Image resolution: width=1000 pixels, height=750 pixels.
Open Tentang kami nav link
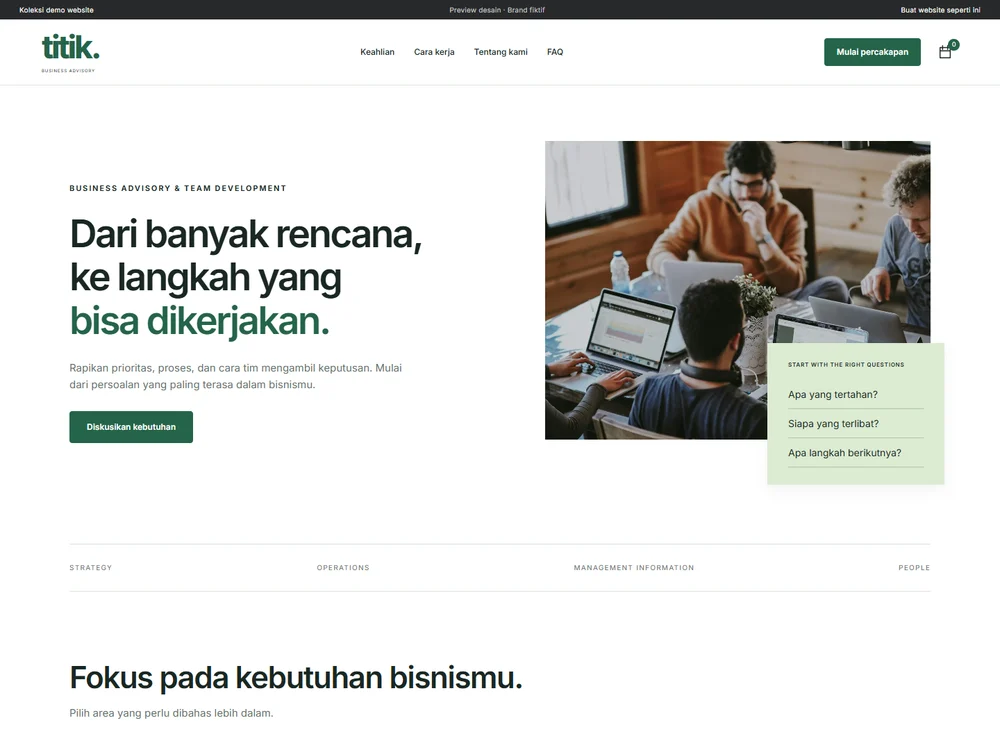[x=501, y=52]
